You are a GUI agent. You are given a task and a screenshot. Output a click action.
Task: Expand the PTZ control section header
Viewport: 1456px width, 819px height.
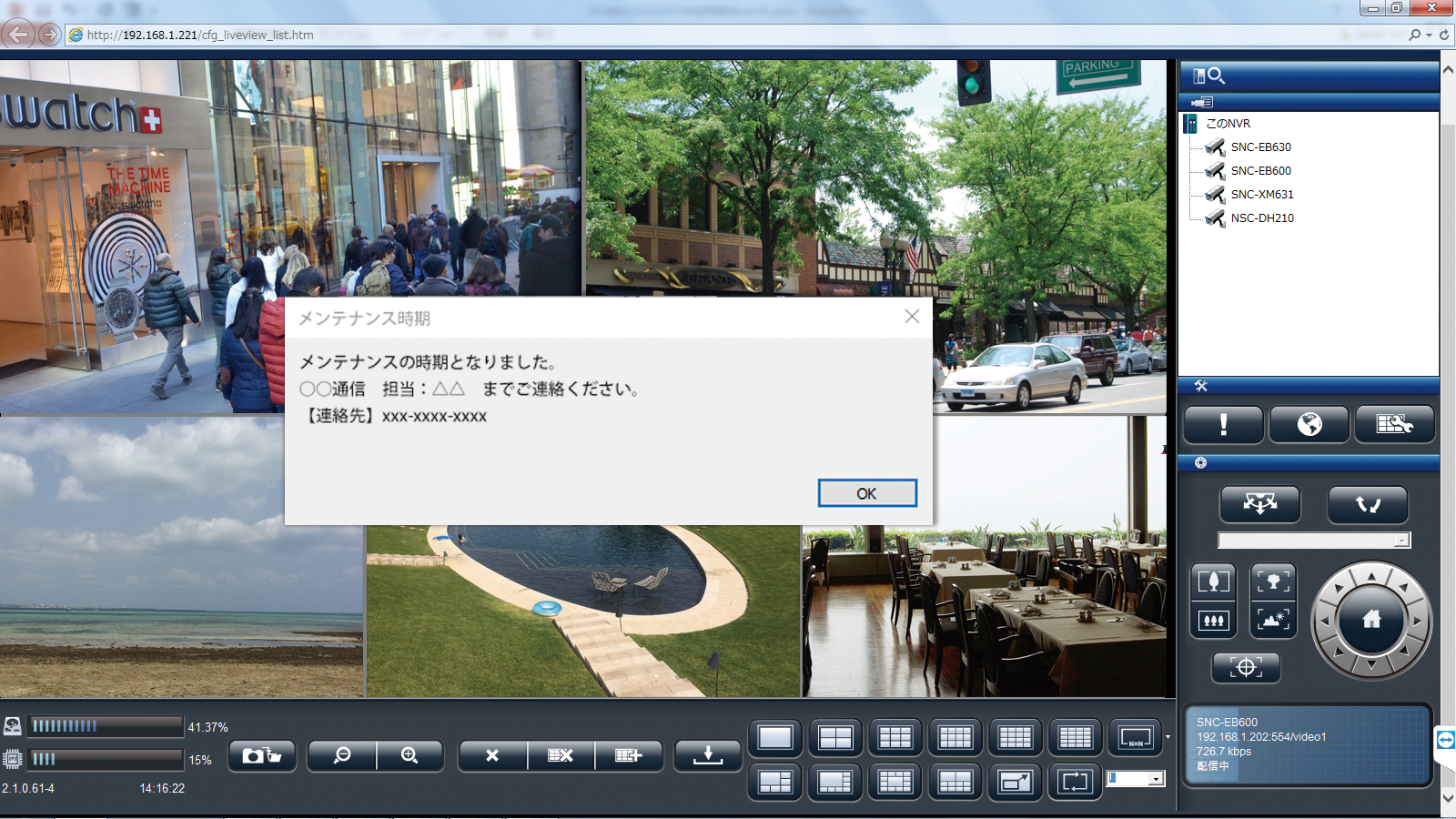[x=1309, y=462]
